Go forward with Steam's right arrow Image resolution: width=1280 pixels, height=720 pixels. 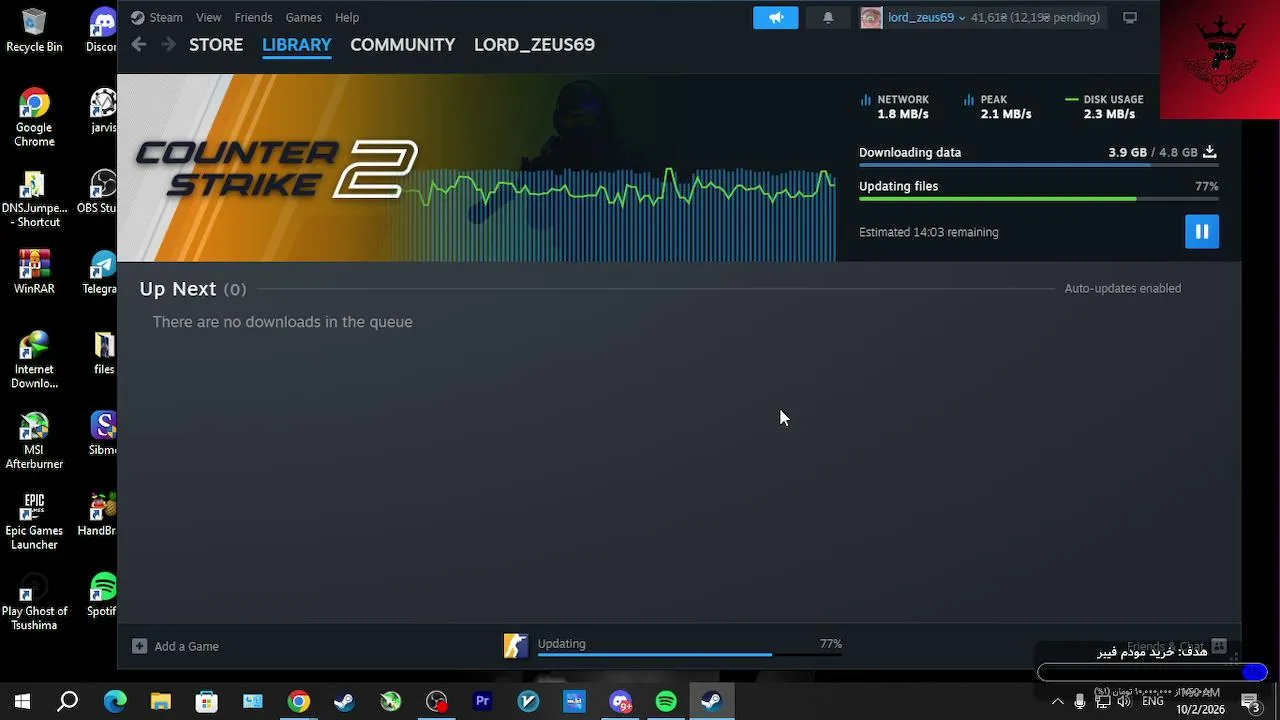point(168,44)
